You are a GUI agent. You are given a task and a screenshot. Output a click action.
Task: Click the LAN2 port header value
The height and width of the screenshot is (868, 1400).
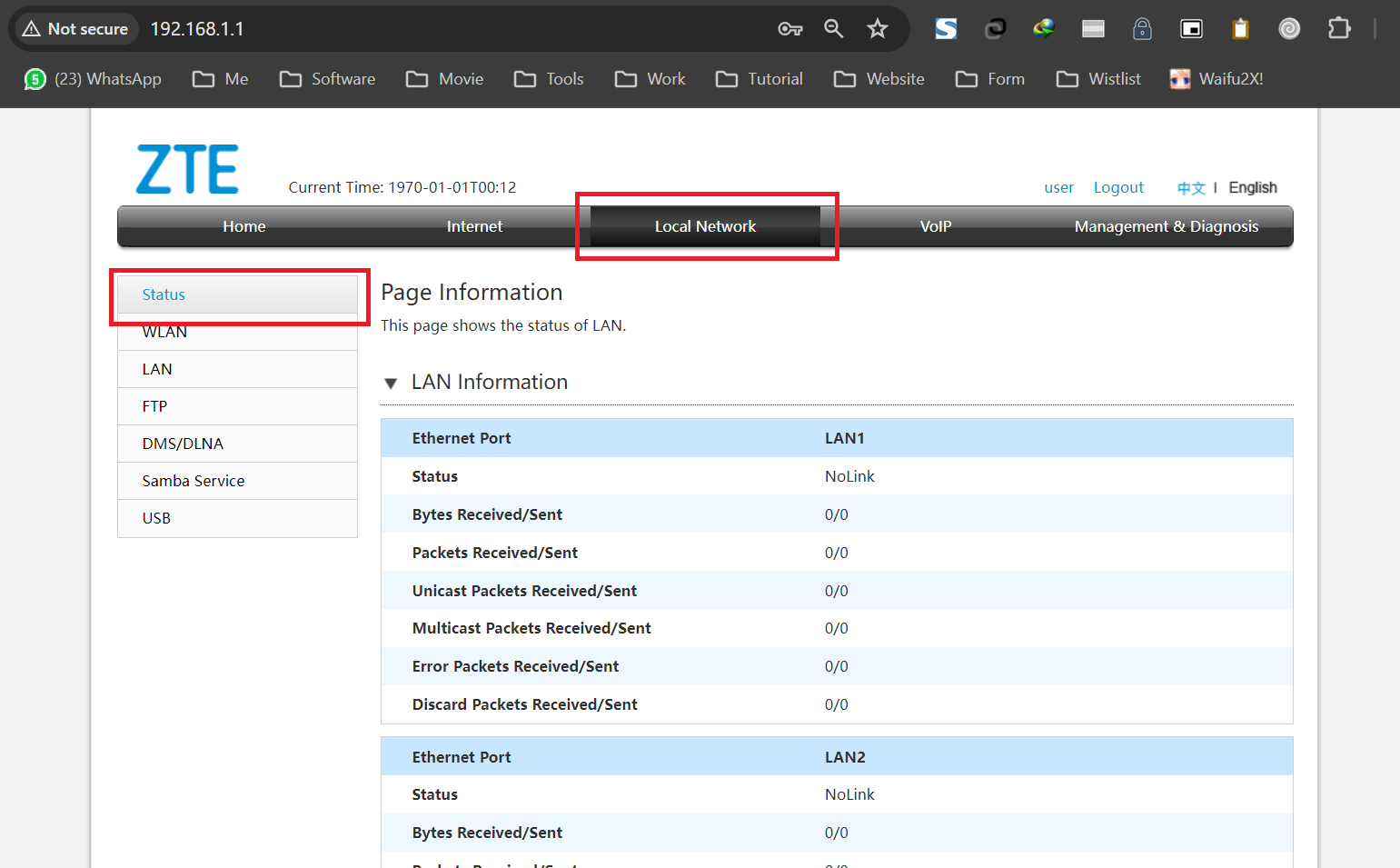coord(845,757)
